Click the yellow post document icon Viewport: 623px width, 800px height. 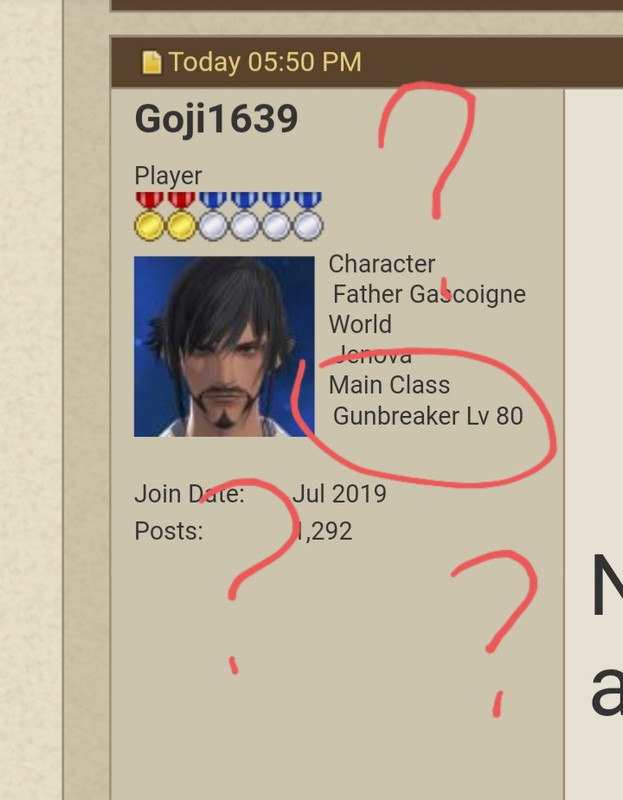pos(152,62)
